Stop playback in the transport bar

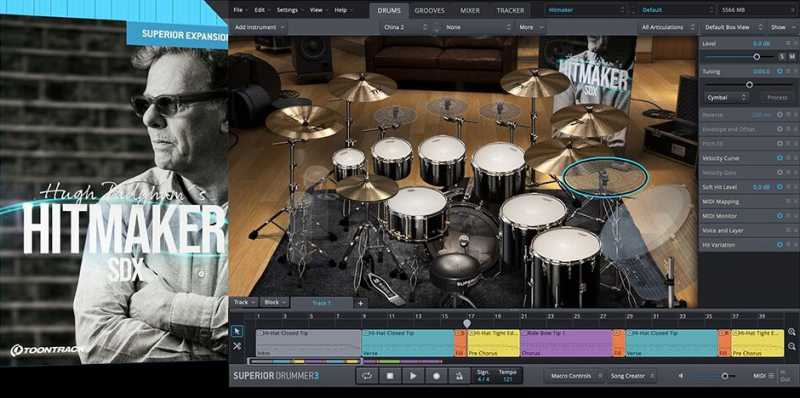[x=390, y=376]
